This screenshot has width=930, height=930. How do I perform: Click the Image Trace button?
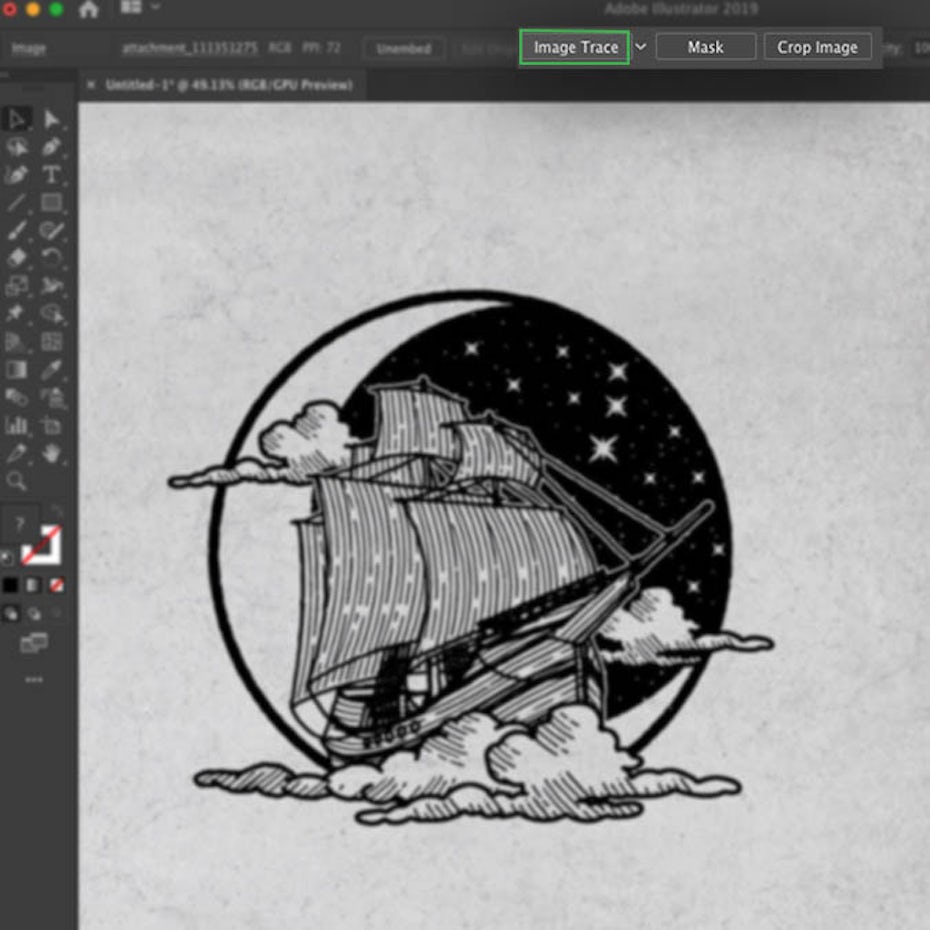575,47
